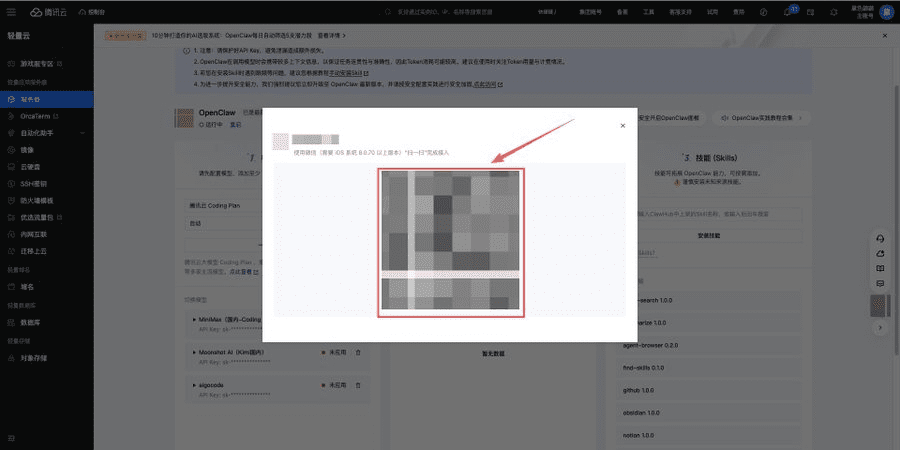The height and width of the screenshot is (450, 900).
Task: Click the 对象存储 sidebar icon
Action: point(11,358)
